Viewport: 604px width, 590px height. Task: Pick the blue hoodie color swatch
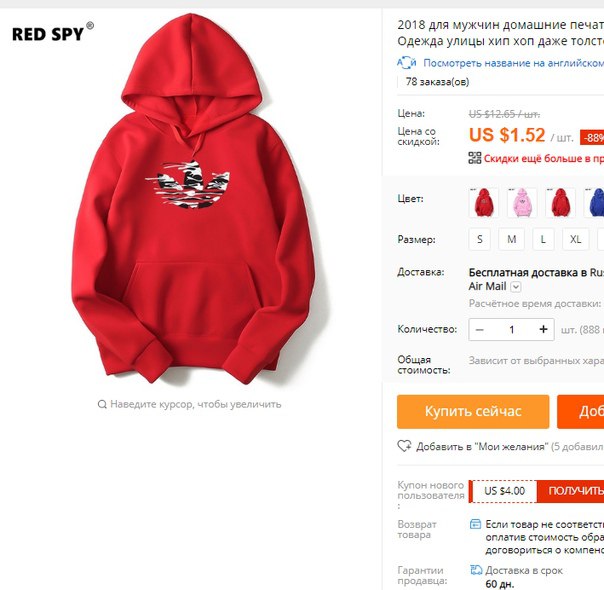pos(594,202)
